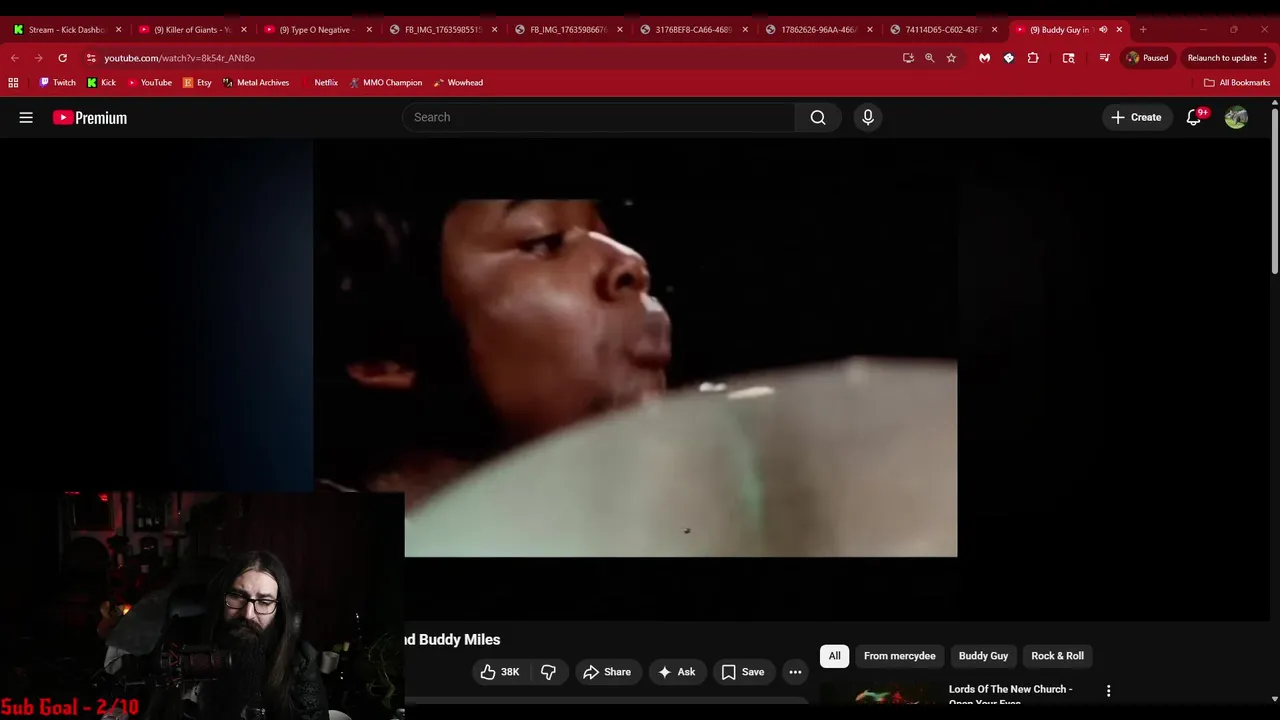
Task: Click Relaunch to update
Action: pyautogui.click(x=1222, y=58)
